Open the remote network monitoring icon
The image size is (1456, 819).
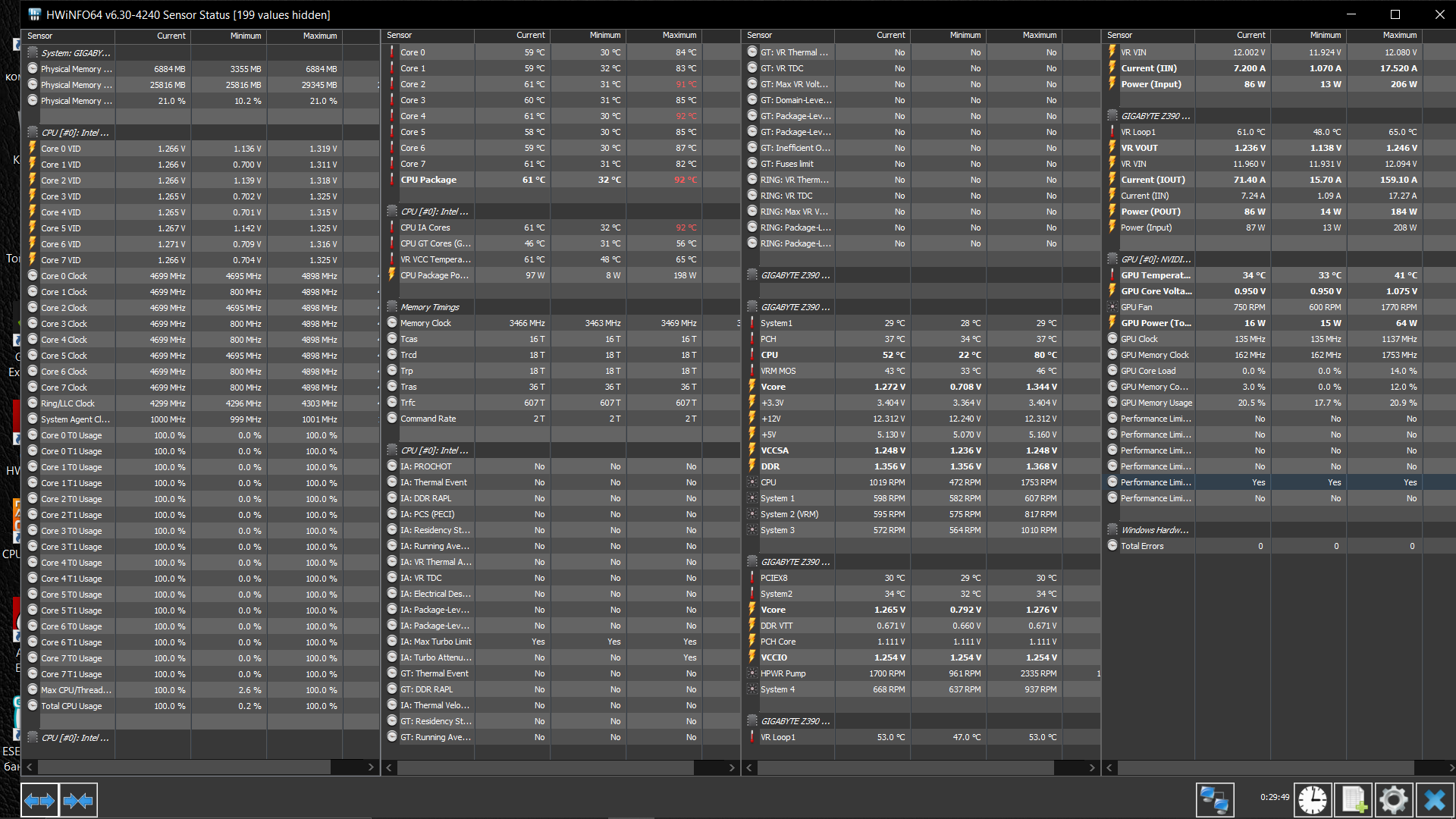click(1214, 800)
